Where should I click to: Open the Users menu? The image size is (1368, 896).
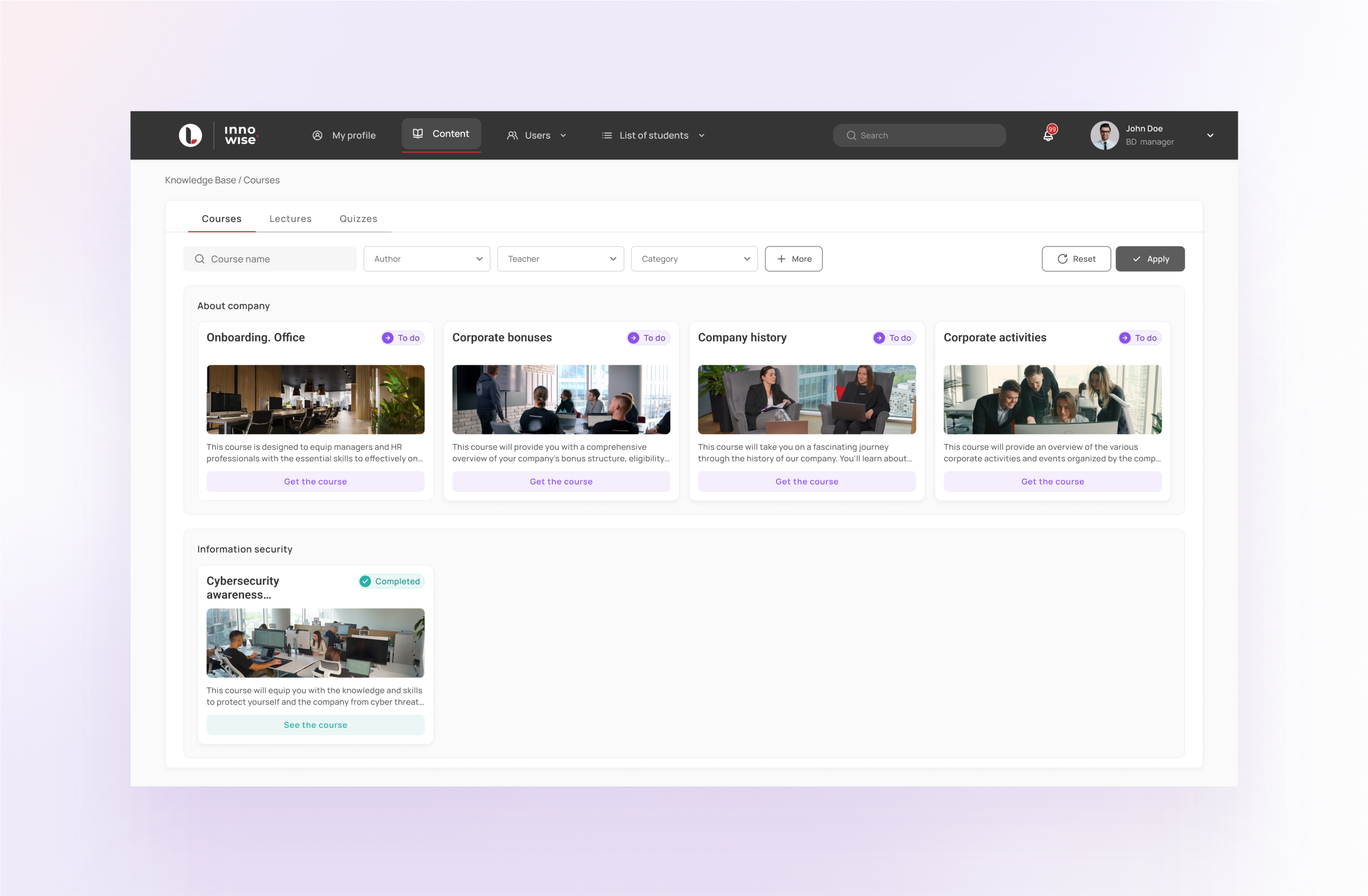point(537,136)
